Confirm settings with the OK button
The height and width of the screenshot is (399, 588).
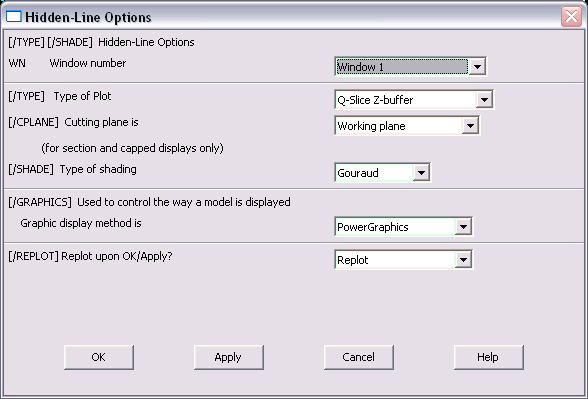pyautogui.click(x=99, y=357)
